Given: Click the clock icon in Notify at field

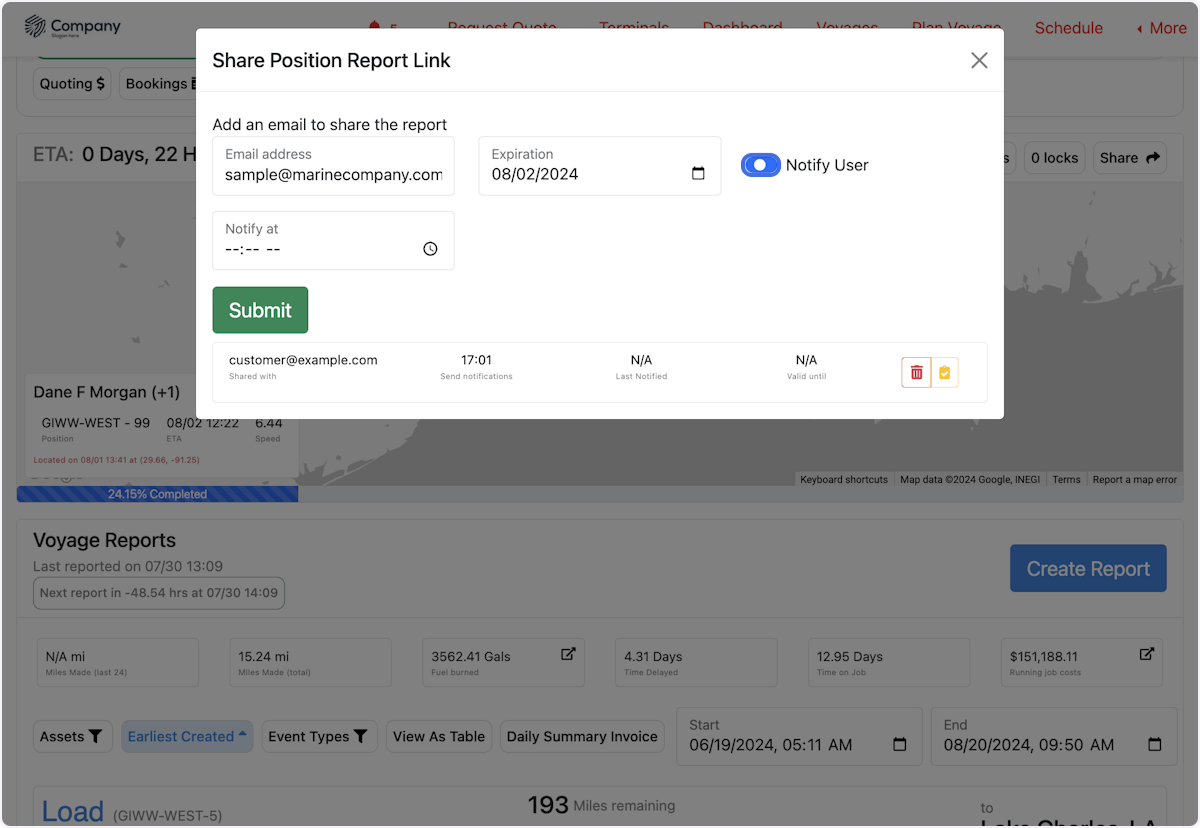Looking at the screenshot, I should (x=430, y=247).
